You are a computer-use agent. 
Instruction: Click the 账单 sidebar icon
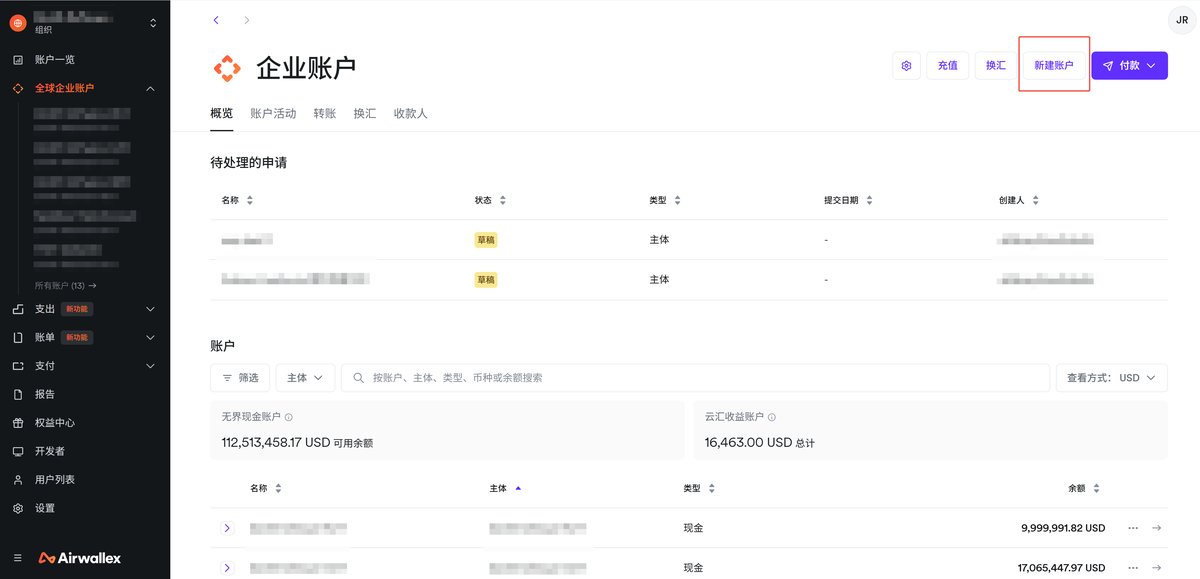[x=18, y=337]
